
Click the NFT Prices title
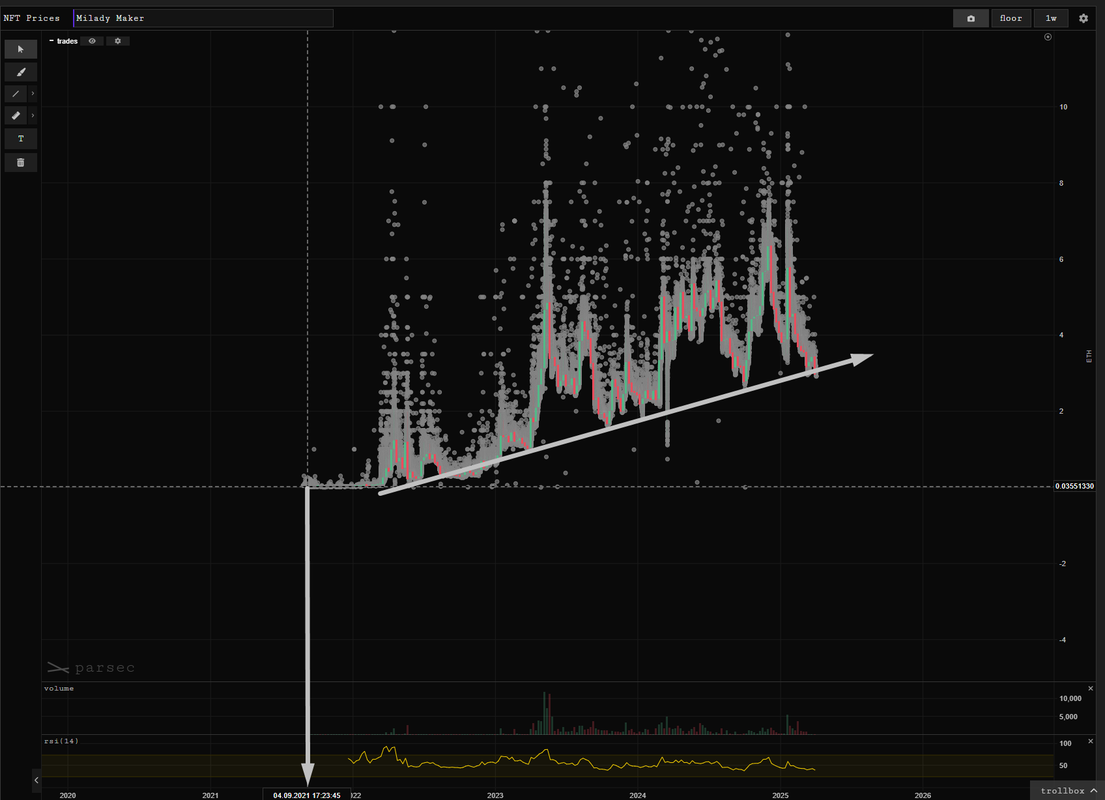point(32,18)
